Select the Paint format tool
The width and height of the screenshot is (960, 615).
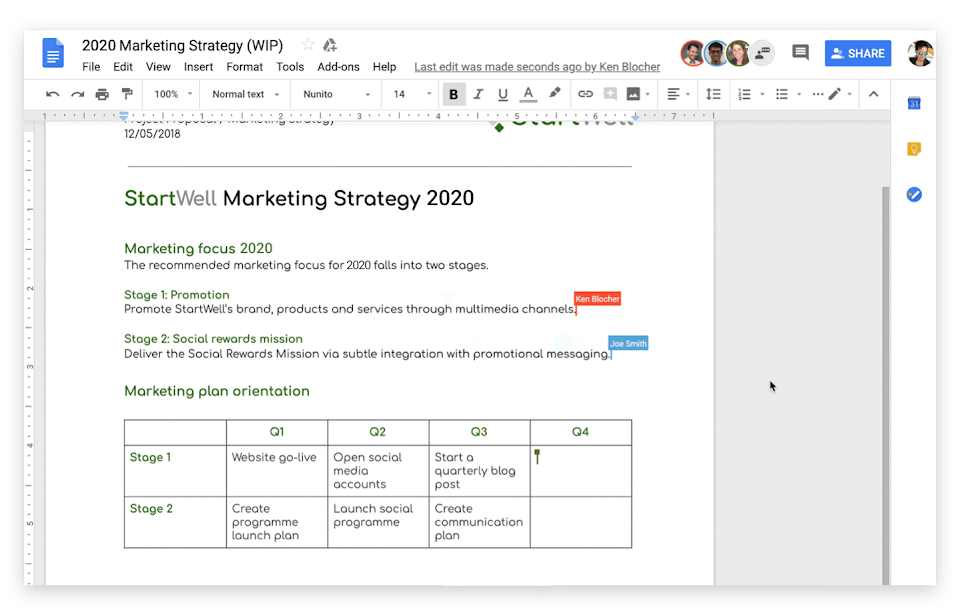pyautogui.click(x=127, y=94)
